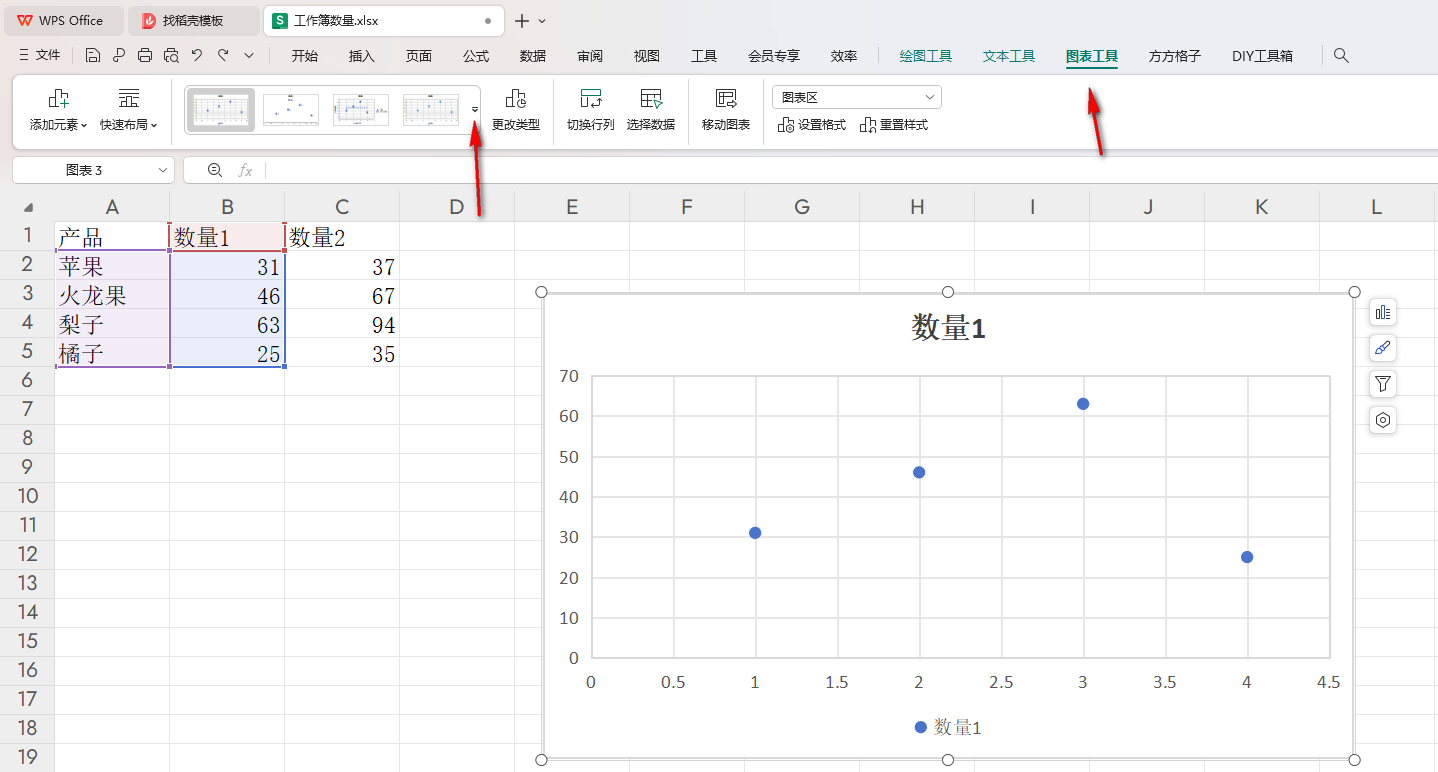Click 重置样式 button
The width and height of the screenshot is (1438, 772).
(893, 125)
